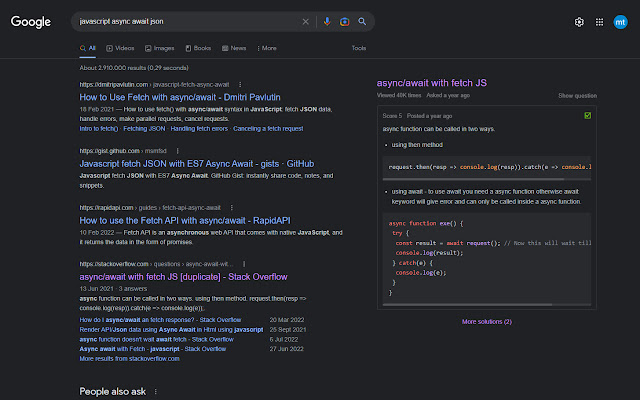Click the '25 Sept 2021' date
This screenshot has width=640, height=400.
click(288, 329)
